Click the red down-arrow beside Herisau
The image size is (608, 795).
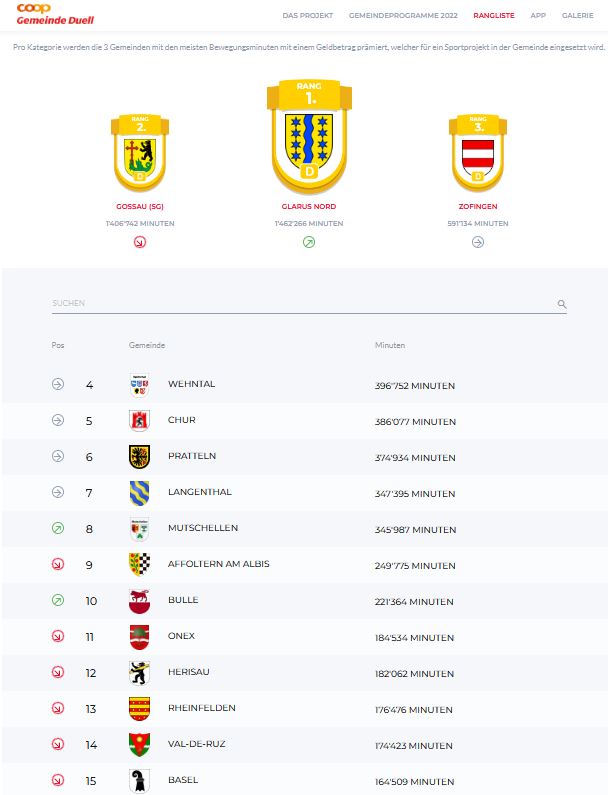(x=58, y=672)
